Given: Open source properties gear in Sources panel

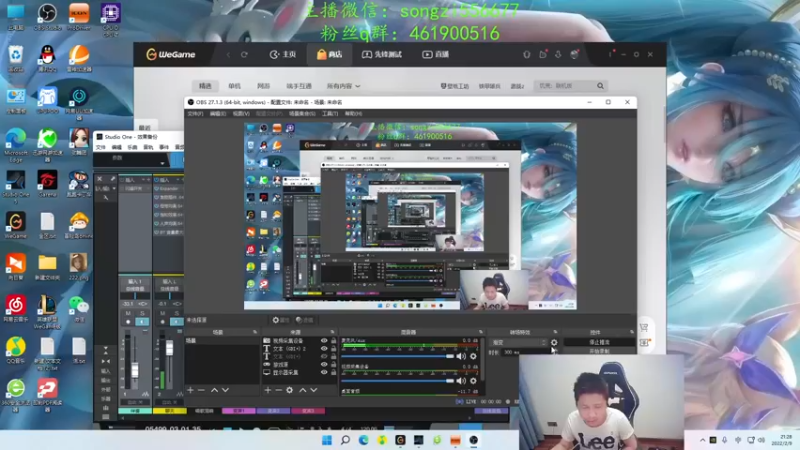Looking at the screenshot, I should (289, 390).
